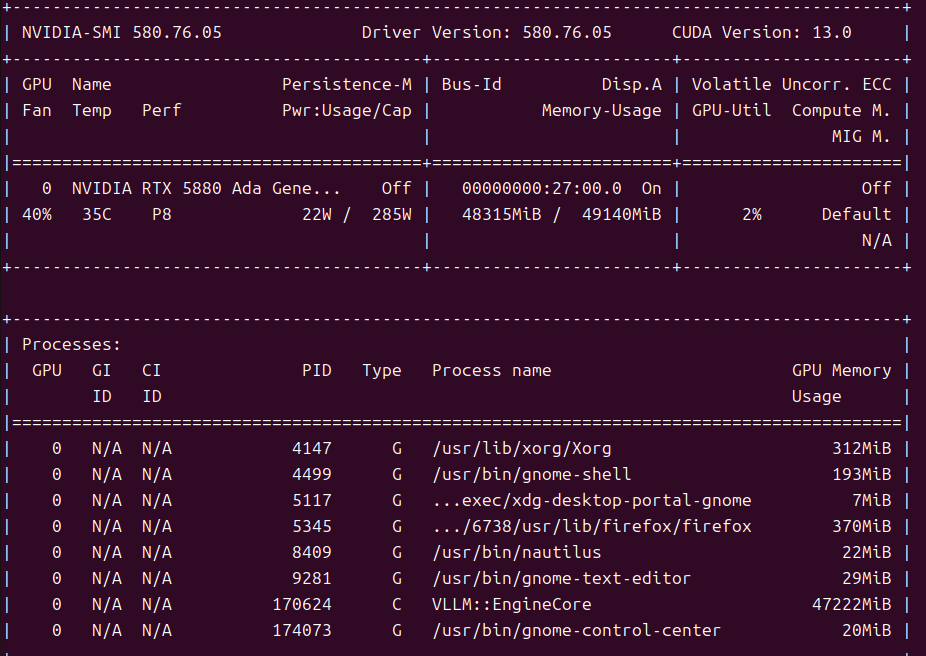Viewport: 926px width, 656px height.
Task: Click process /usr/bin/gnome-shell
Action: coord(532,474)
